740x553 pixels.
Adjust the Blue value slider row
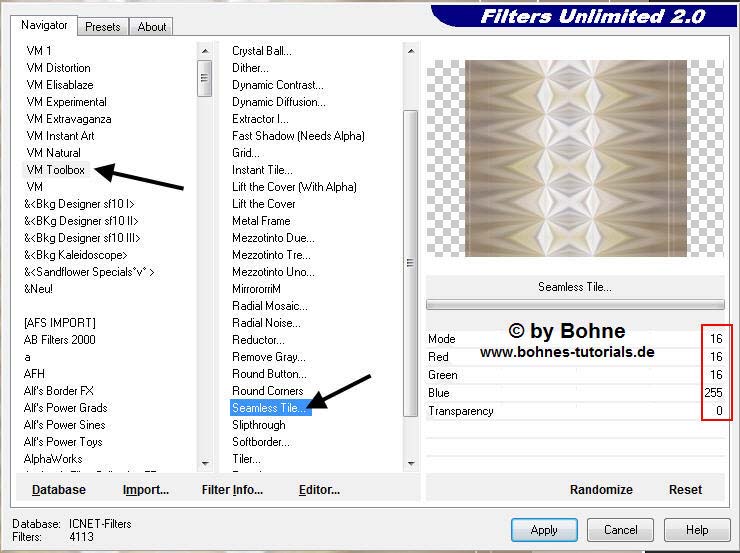pos(575,393)
